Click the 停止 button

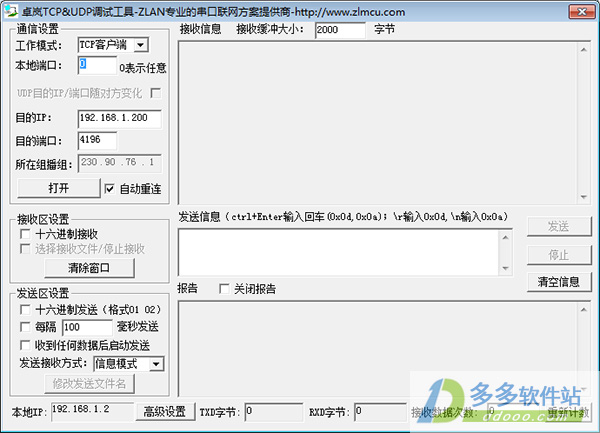[x=559, y=255]
